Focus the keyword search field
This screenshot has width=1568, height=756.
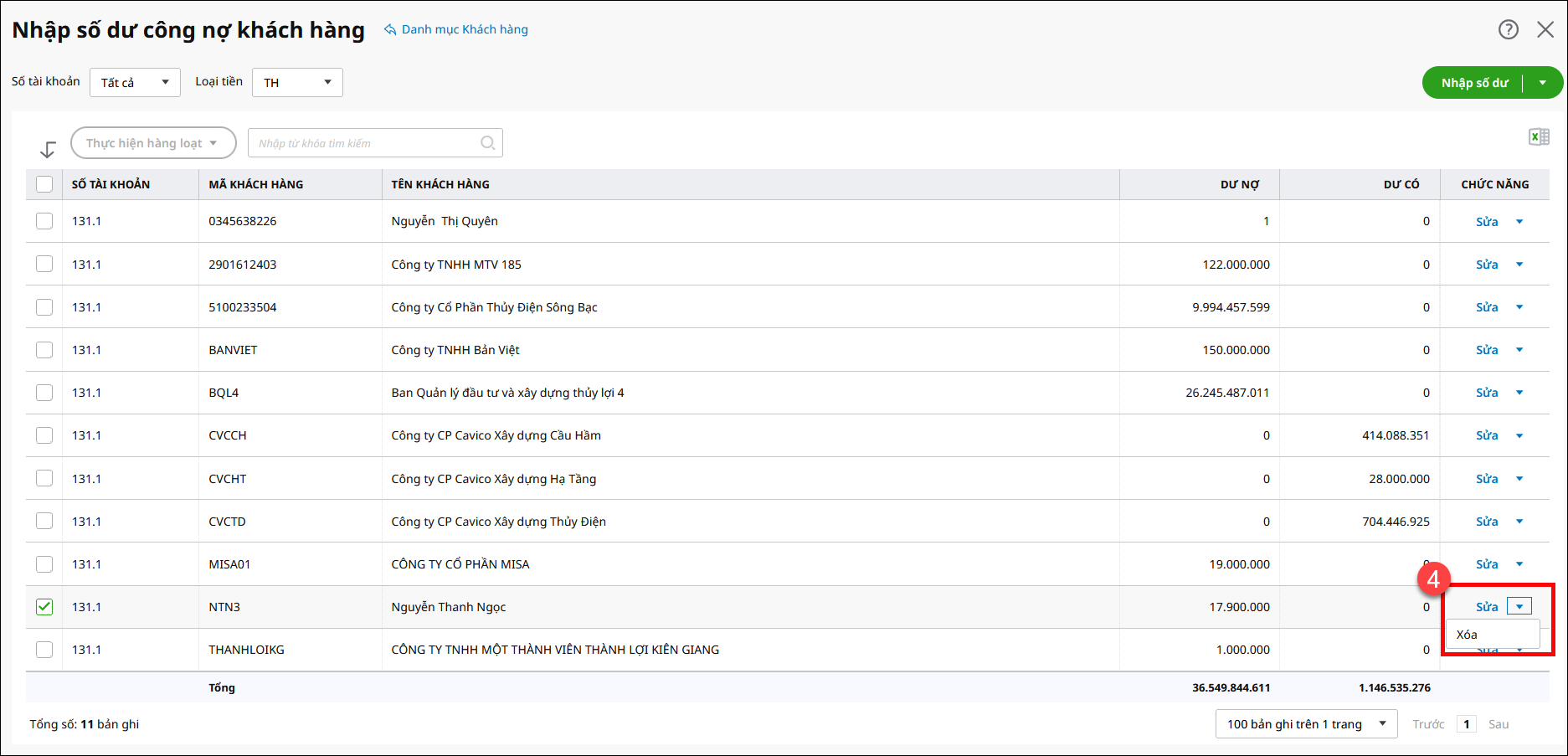[365, 143]
